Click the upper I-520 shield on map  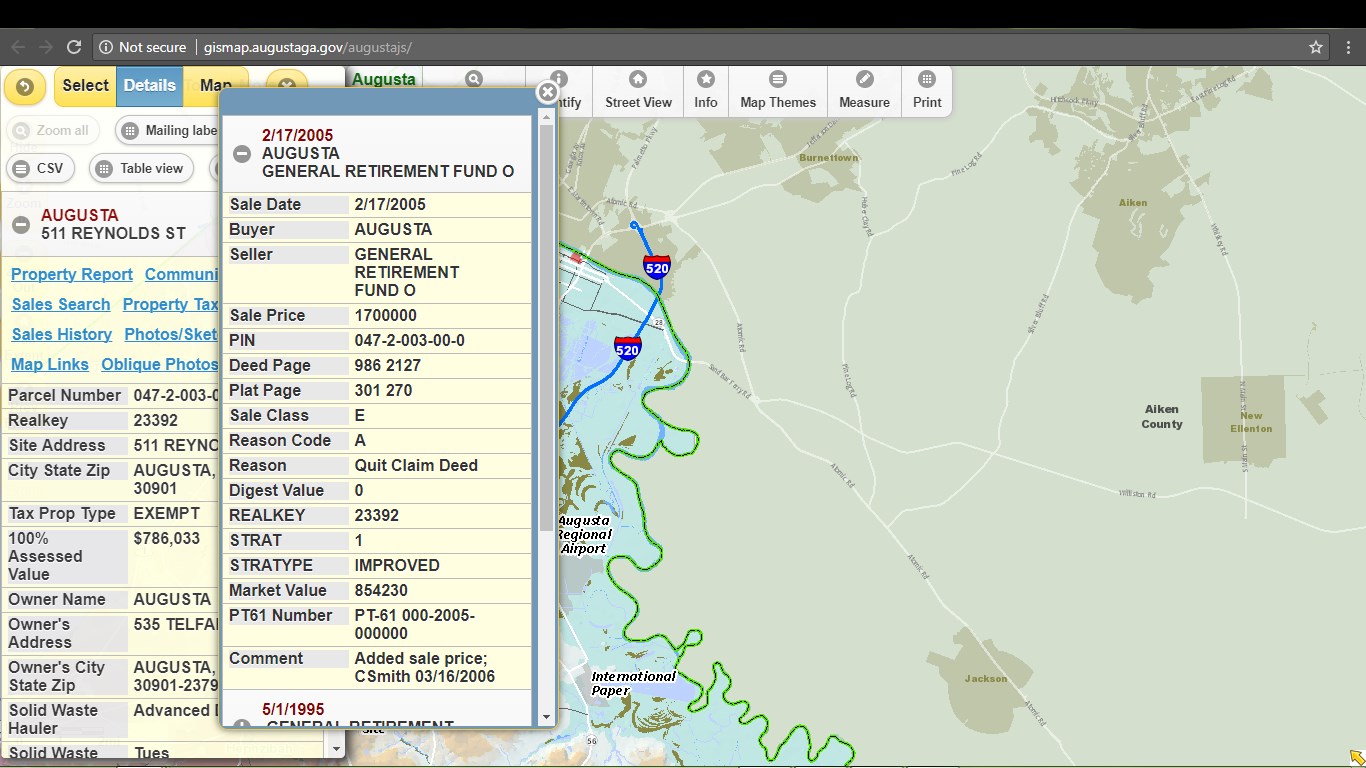tap(657, 267)
